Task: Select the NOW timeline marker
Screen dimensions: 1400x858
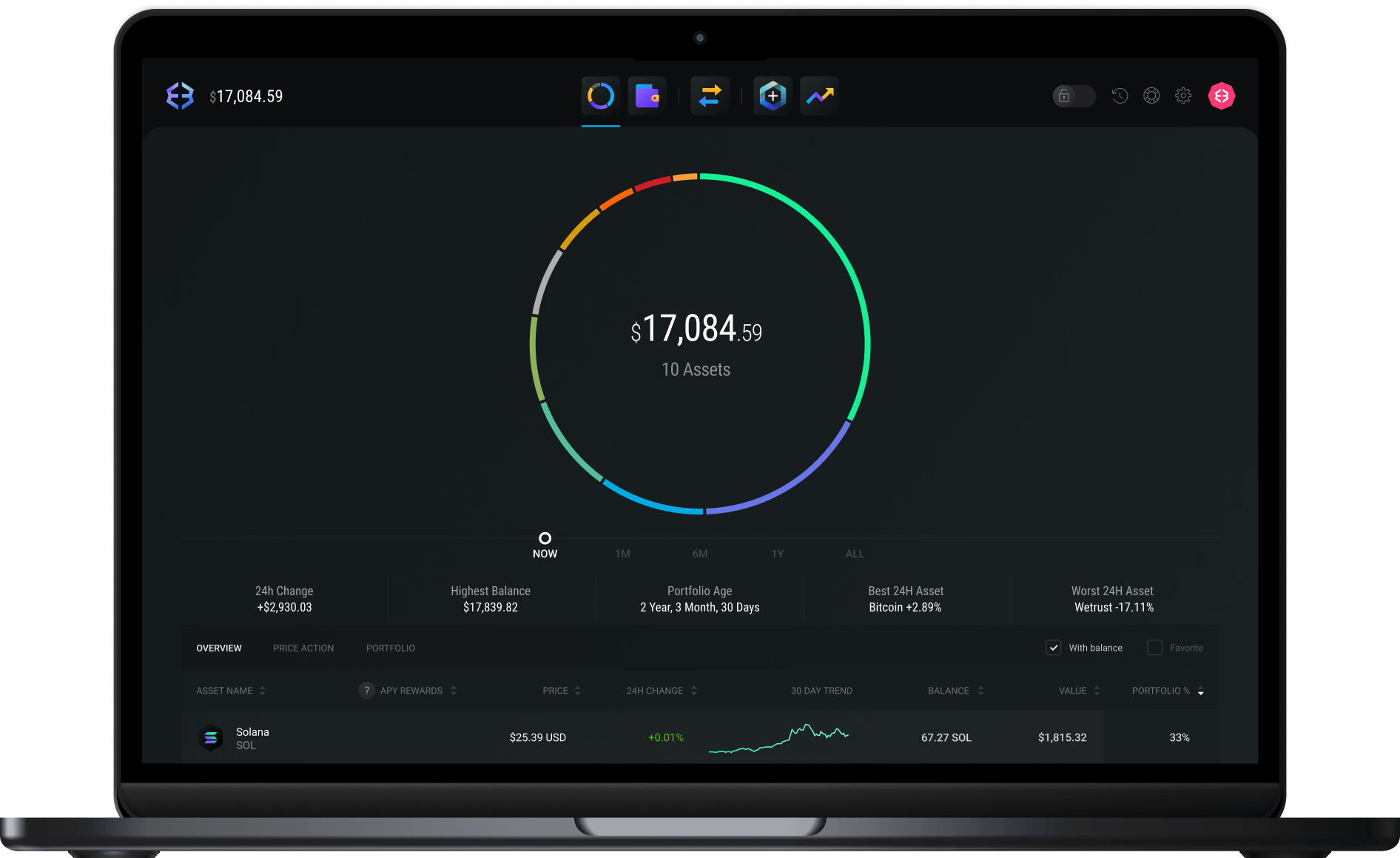Action: 545,546
